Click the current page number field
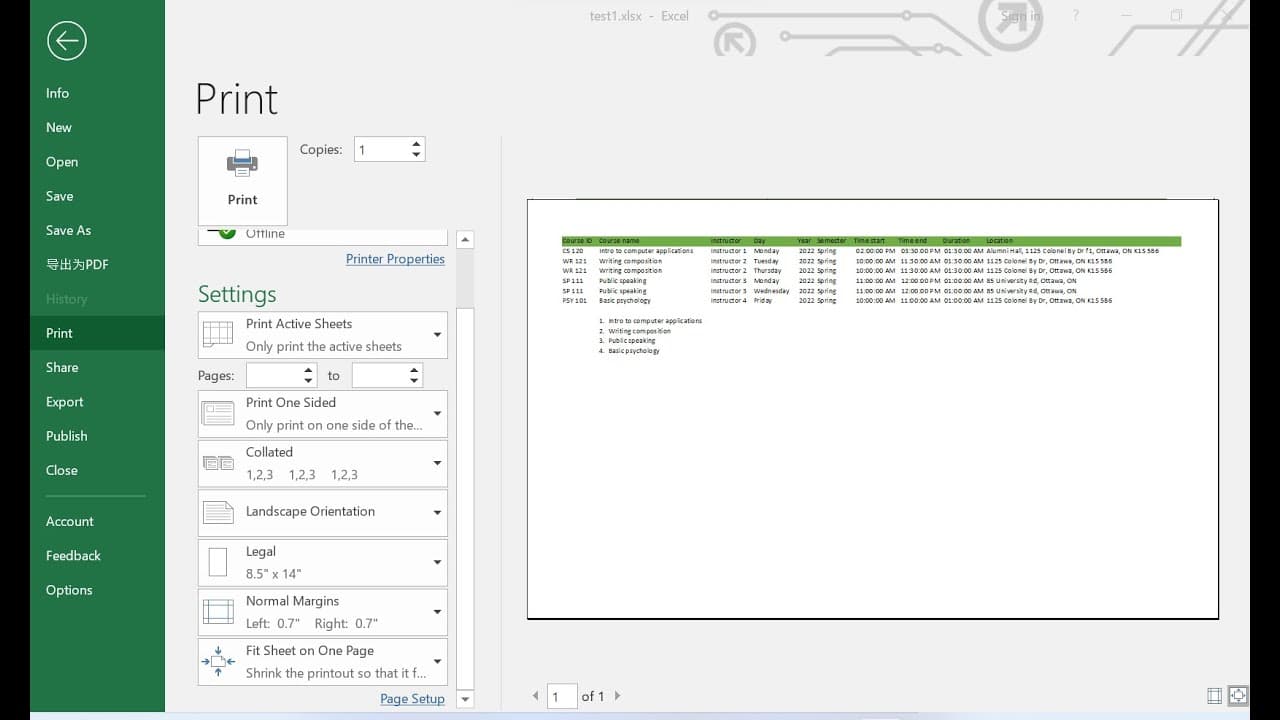The width and height of the screenshot is (1280, 720). click(x=562, y=696)
